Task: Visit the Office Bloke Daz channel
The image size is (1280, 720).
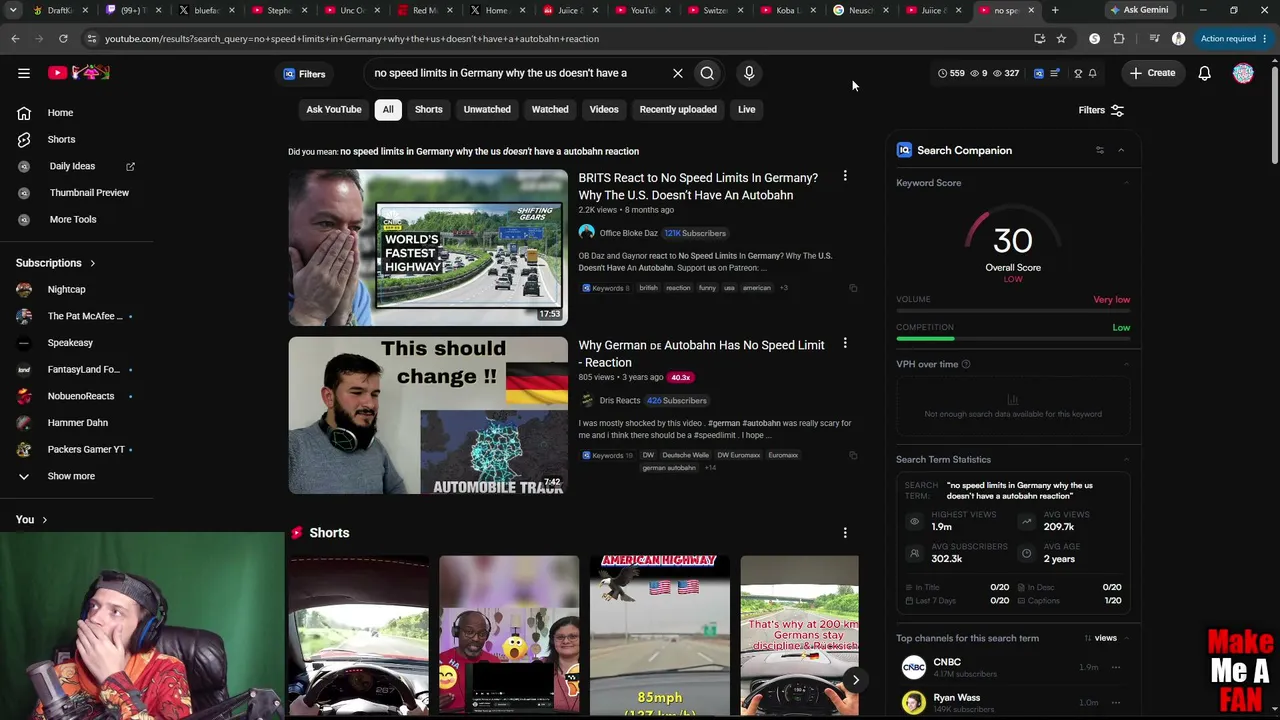Action: point(628,233)
